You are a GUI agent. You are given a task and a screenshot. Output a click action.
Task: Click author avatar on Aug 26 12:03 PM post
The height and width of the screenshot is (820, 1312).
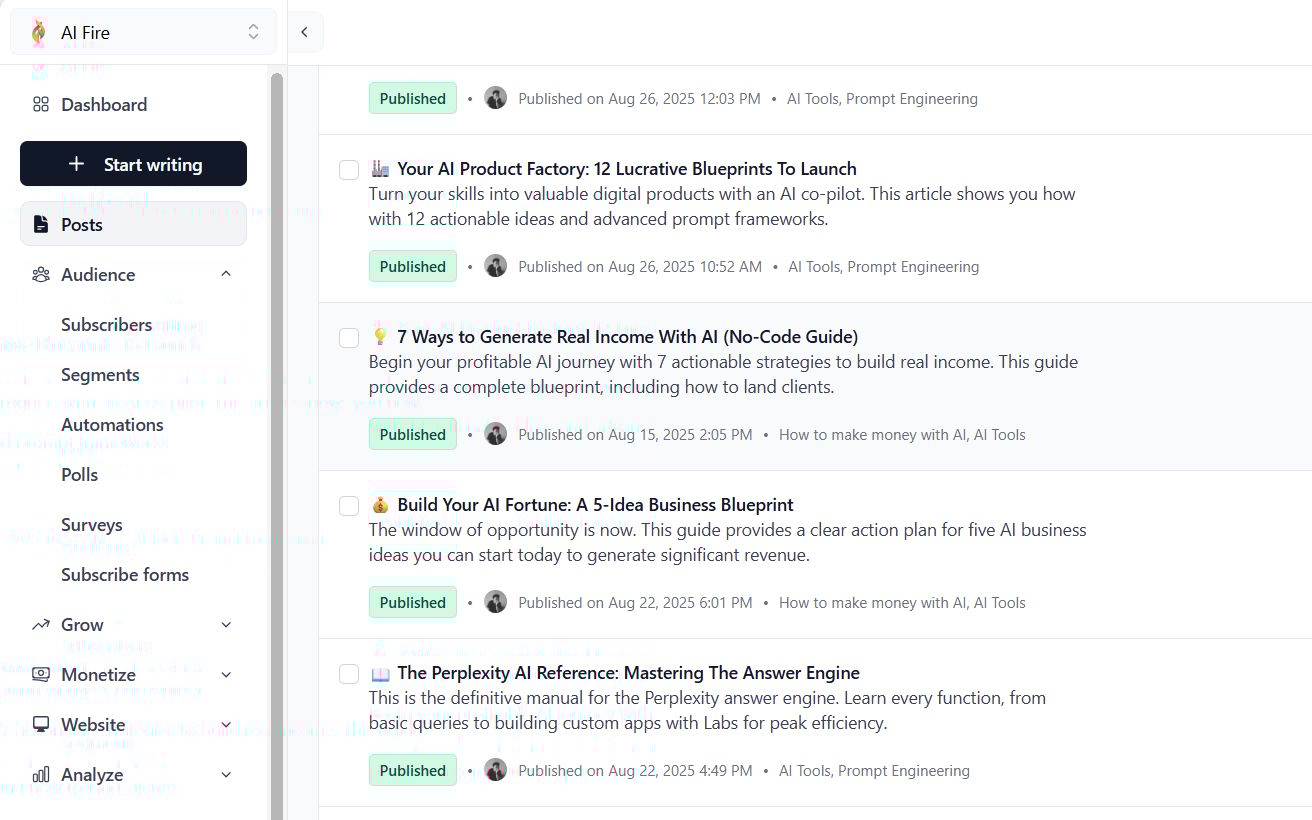tap(496, 98)
